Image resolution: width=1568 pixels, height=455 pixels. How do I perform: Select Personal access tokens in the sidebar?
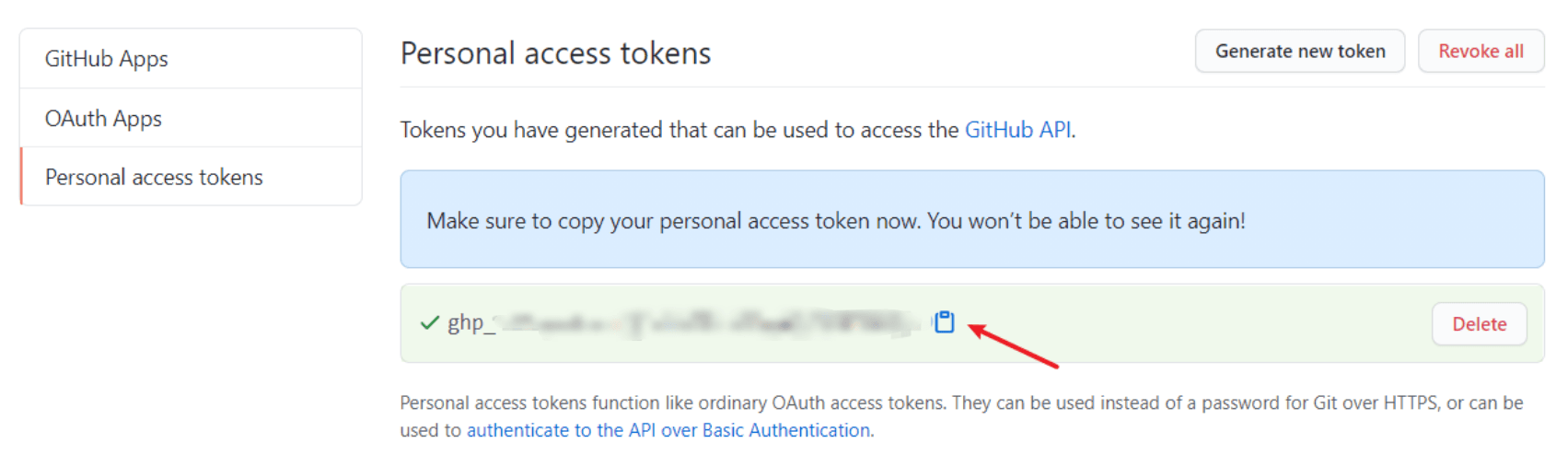tap(191, 177)
